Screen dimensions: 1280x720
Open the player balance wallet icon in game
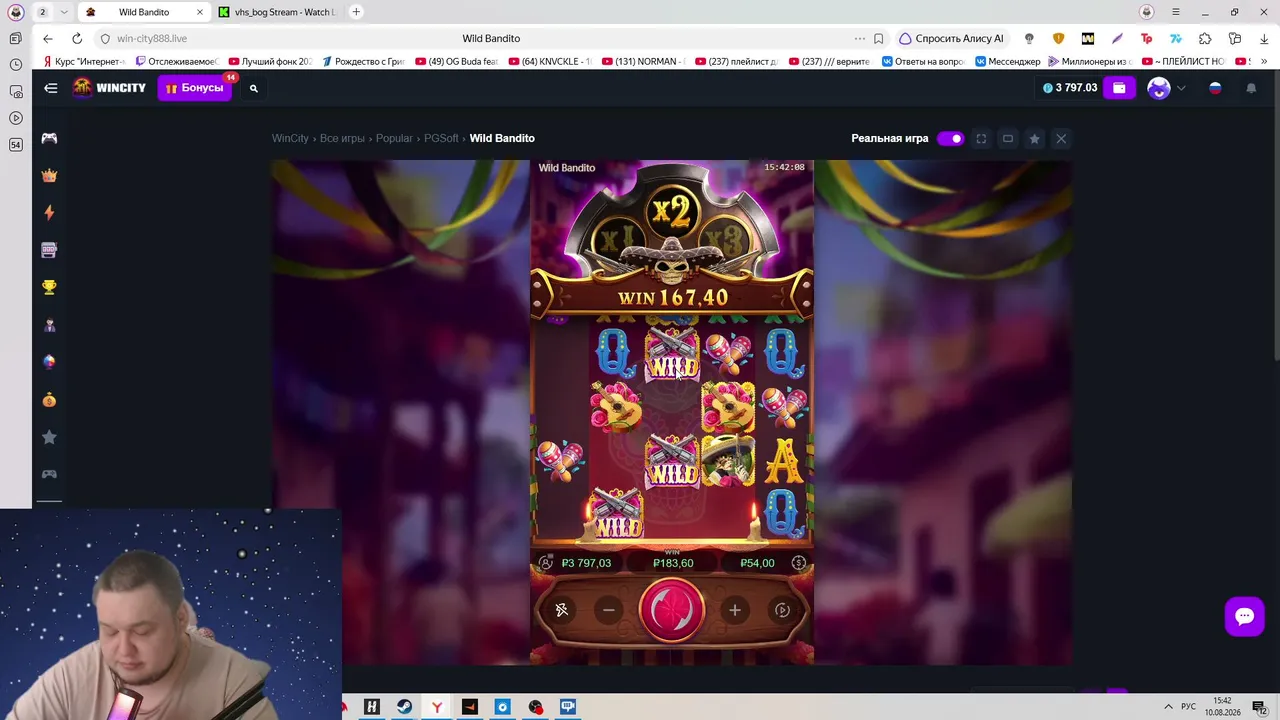coord(545,563)
